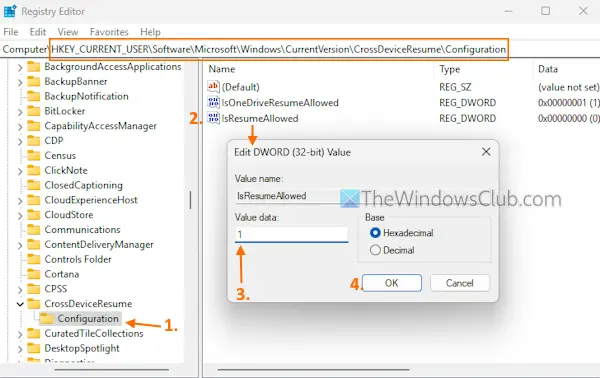Click REG_SZ type of (Default) row
The image size is (600, 378).
pyautogui.click(x=455, y=87)
